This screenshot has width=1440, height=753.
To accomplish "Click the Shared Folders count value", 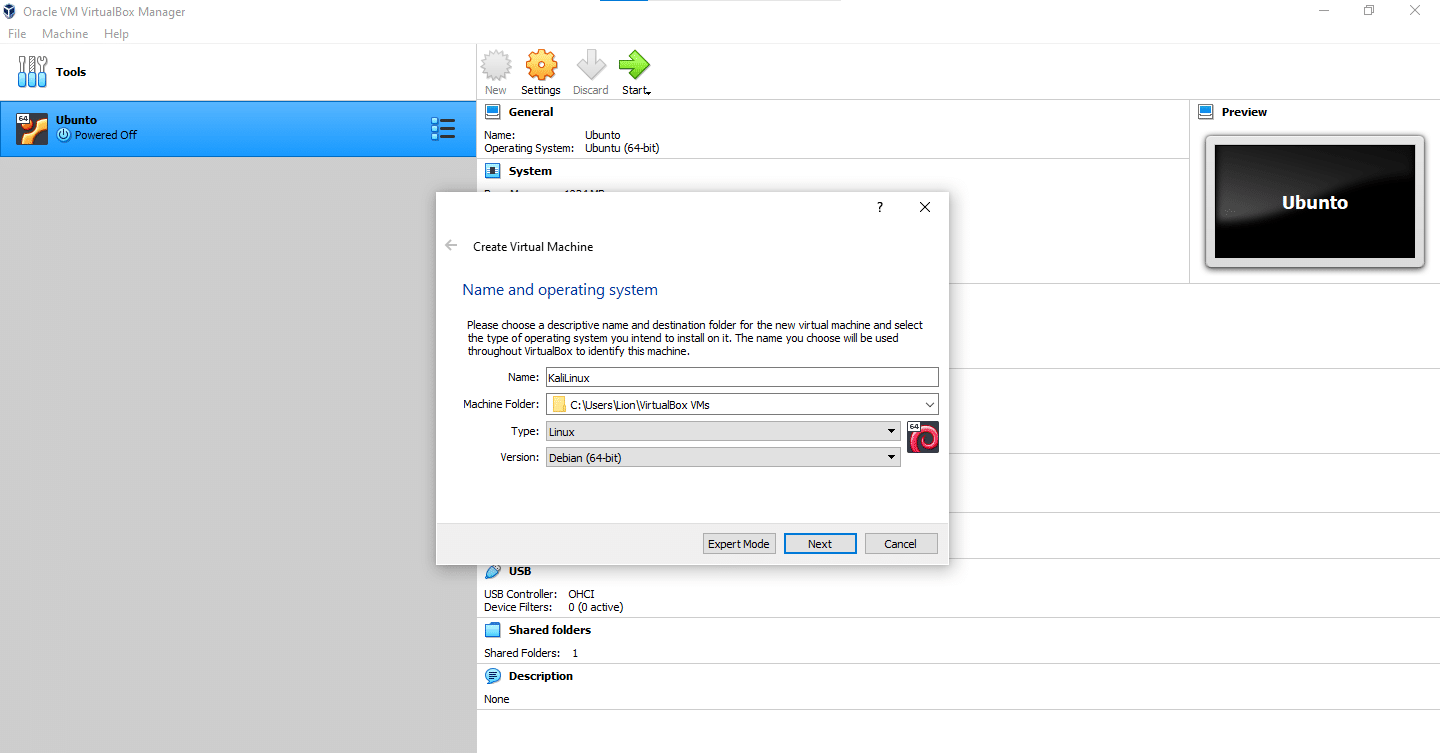I will [575, 653].
